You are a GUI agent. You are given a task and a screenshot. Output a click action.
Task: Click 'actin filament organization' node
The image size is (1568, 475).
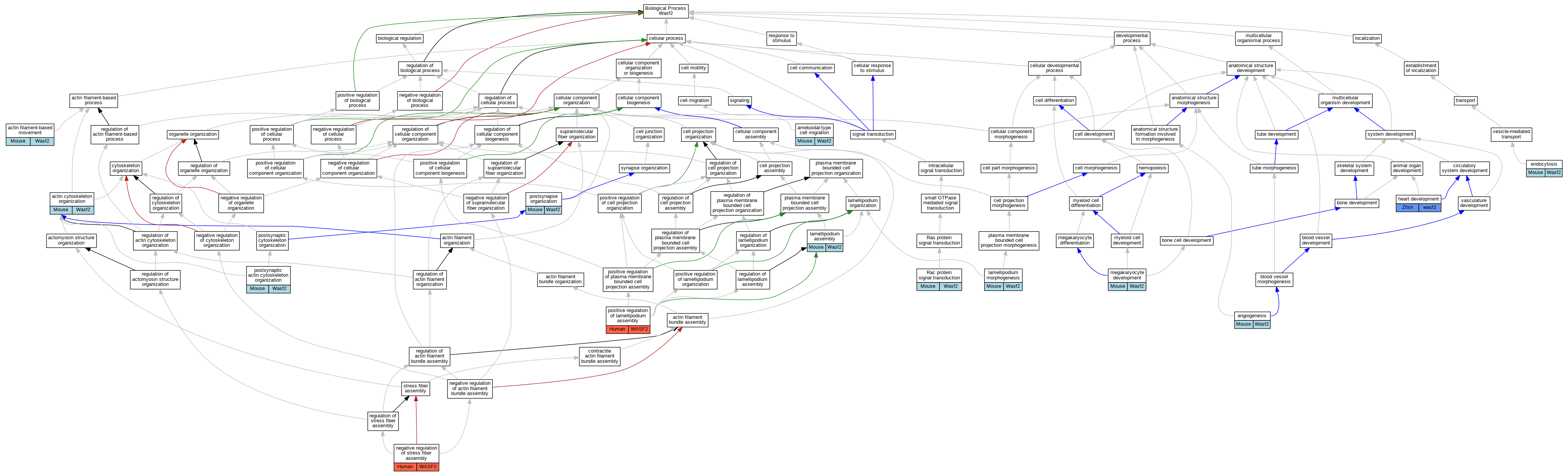[x=456, y=241]
